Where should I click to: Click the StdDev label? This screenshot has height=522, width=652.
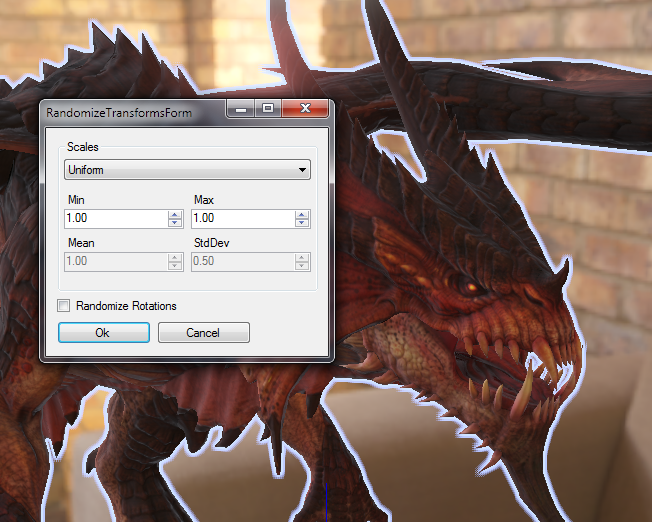click(212, 243)
